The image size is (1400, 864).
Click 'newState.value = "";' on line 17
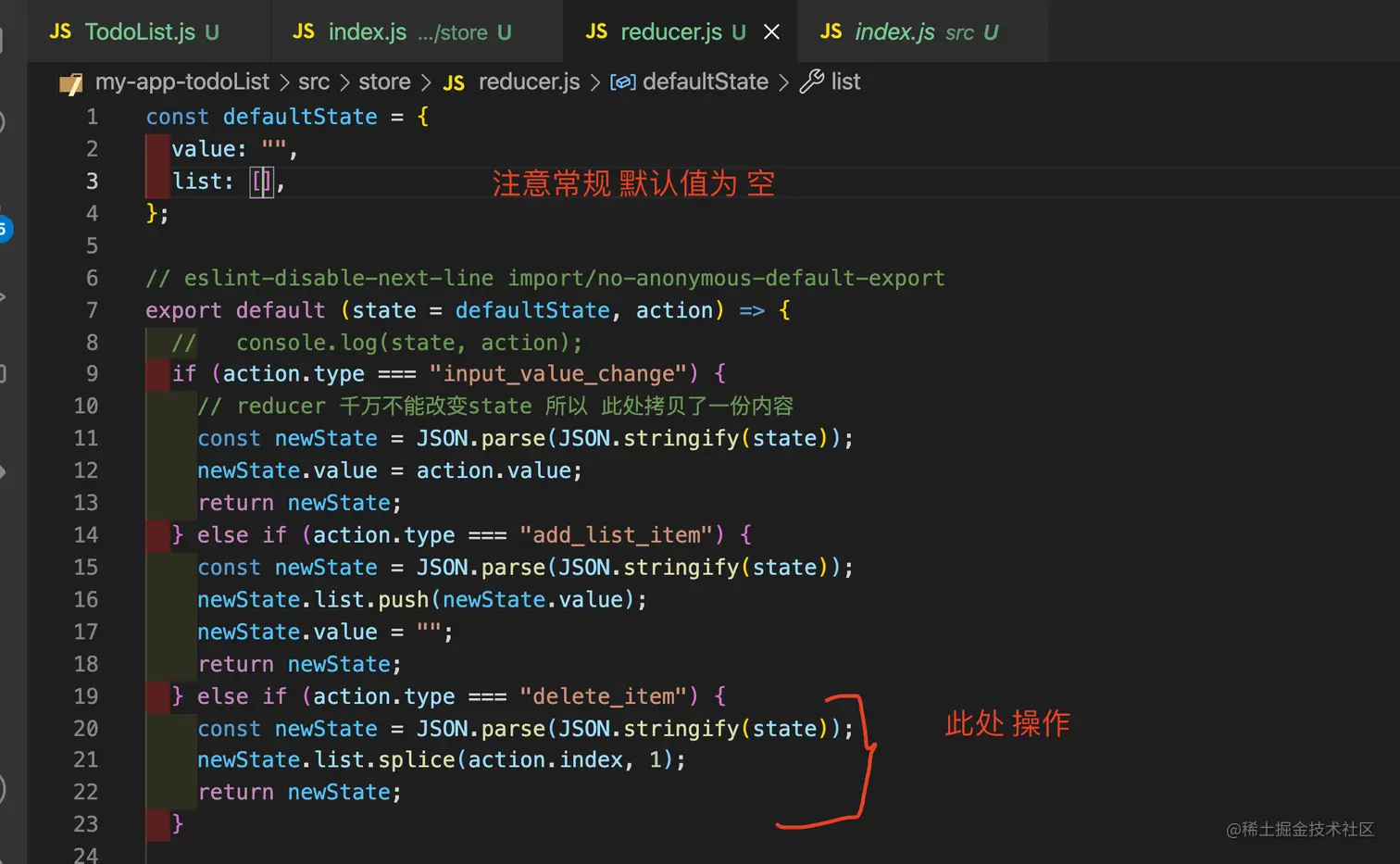[x=325, y=632]
